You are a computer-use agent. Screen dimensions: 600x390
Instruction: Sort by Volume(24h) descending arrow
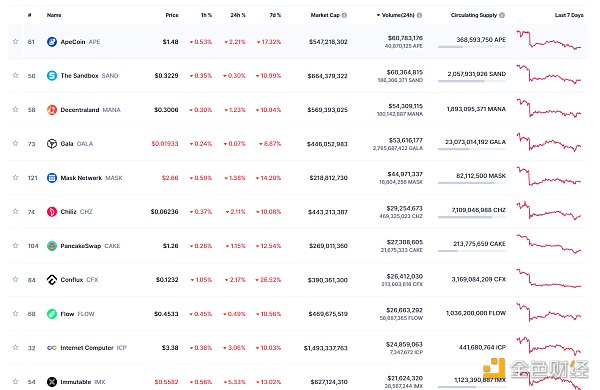[378, 15]
